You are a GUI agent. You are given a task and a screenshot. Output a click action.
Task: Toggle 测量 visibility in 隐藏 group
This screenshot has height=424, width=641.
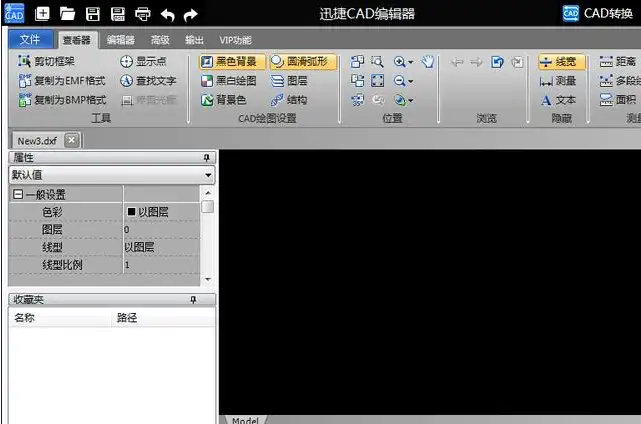tap(558, 81)
